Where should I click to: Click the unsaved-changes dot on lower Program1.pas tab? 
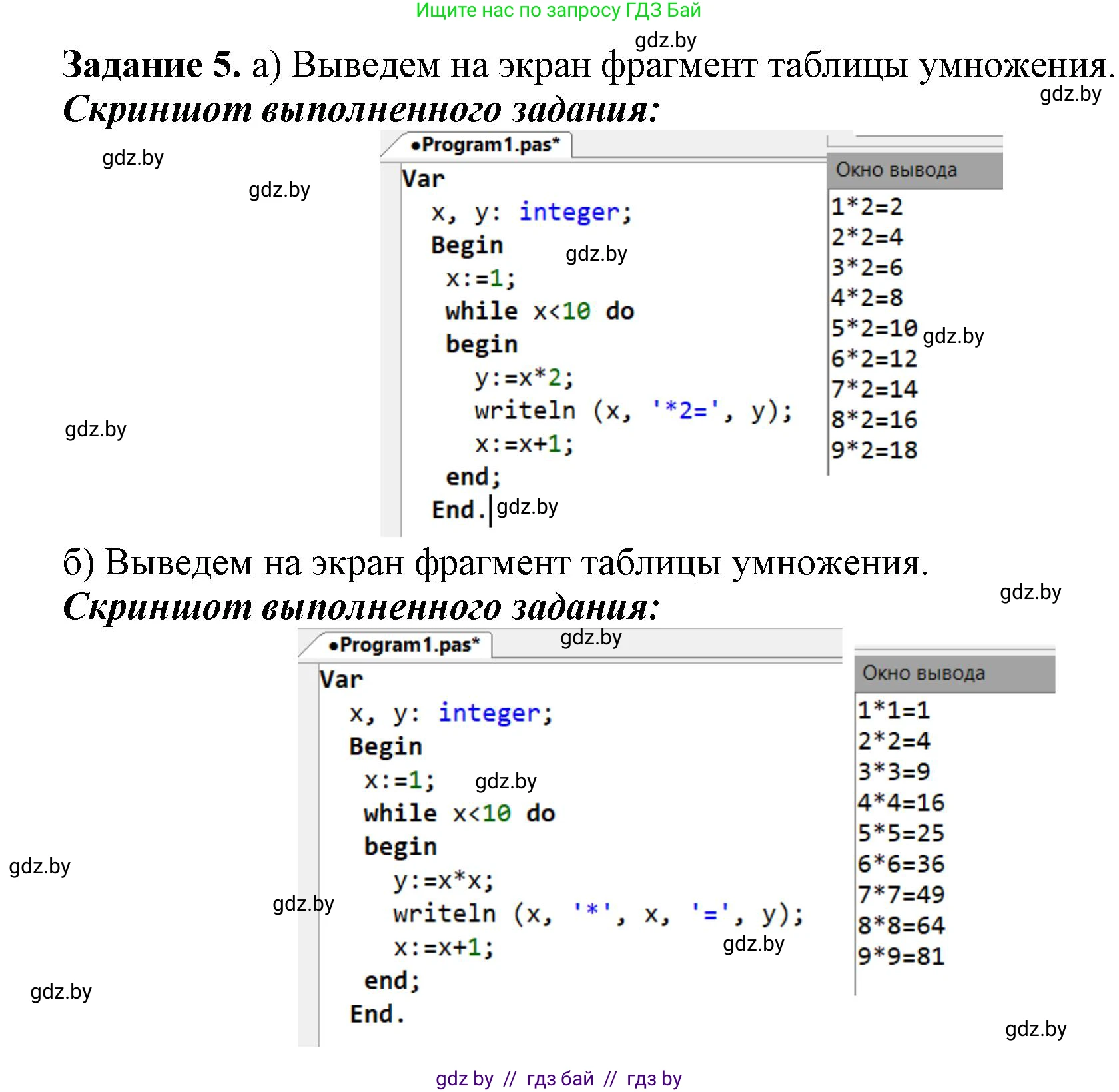pyautogui.click(x=335, y=647)
